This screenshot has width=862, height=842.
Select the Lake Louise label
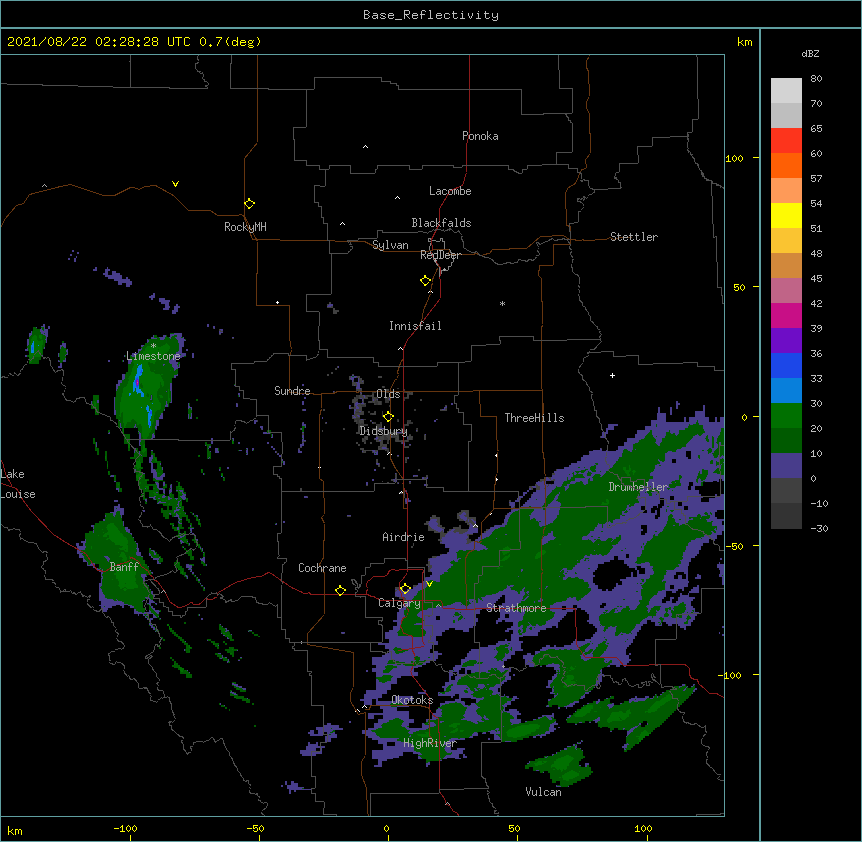click(16, 484)
